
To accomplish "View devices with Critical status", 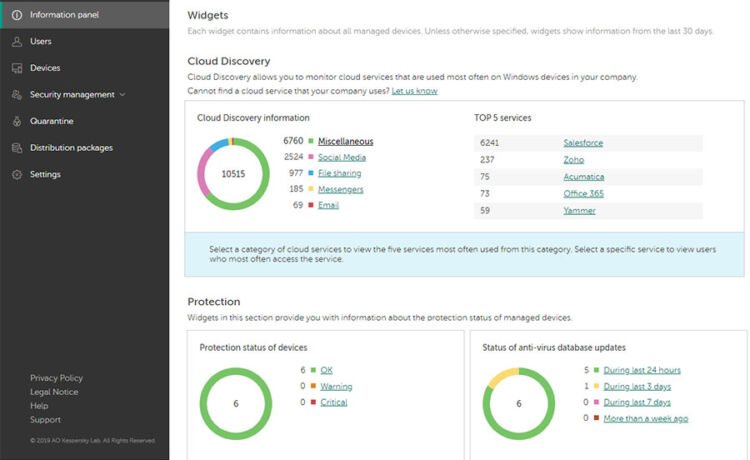I will (x=333, y=402).
